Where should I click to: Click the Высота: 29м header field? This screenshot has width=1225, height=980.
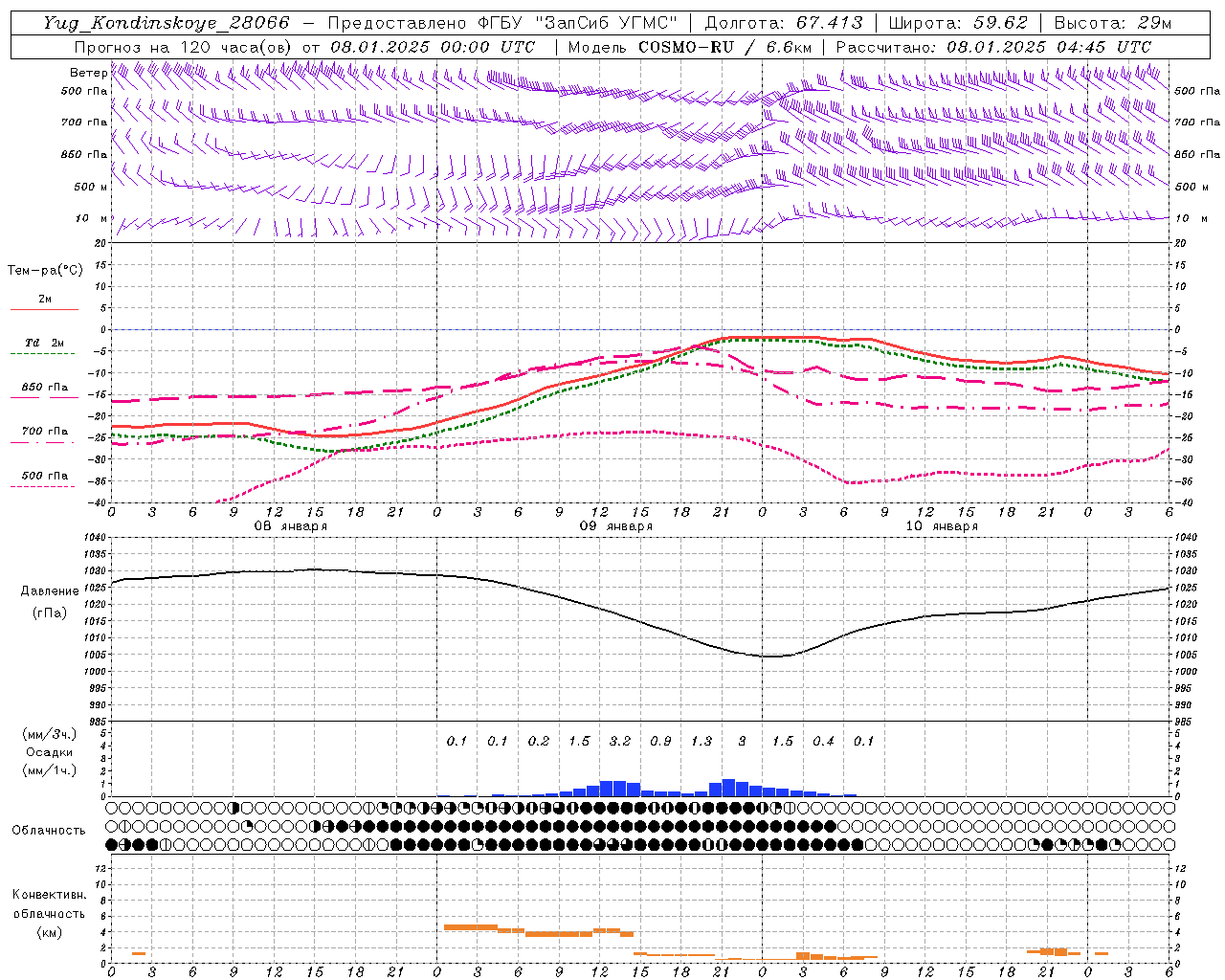[x=1113, y=23]
